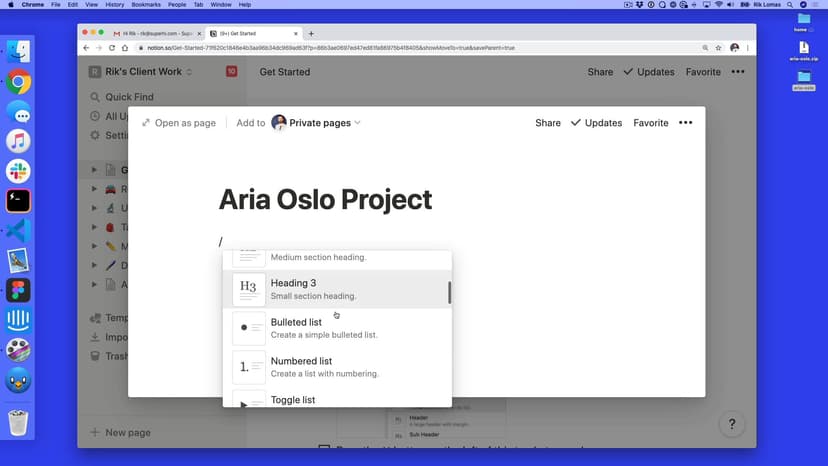
Task: Open the Figma app in the dock
Action: (18, 290)
